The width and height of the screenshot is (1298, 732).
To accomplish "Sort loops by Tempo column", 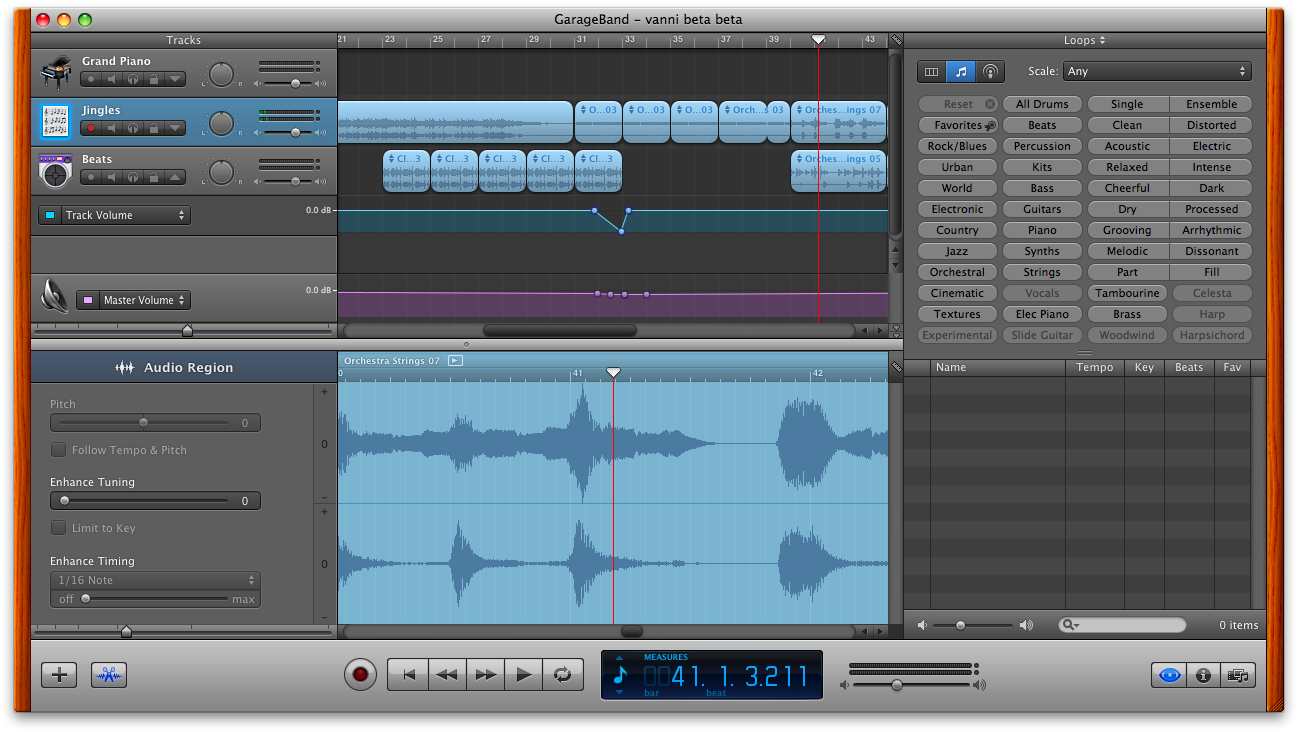I will click(x=1095, y=367).
